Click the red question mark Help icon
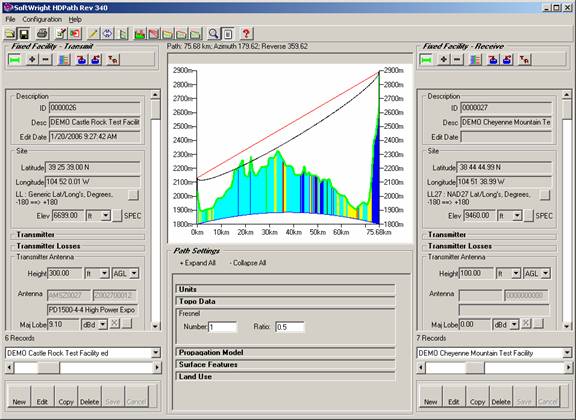The width and height of the screenshot is (576, 420). click(x=246, y=34)
